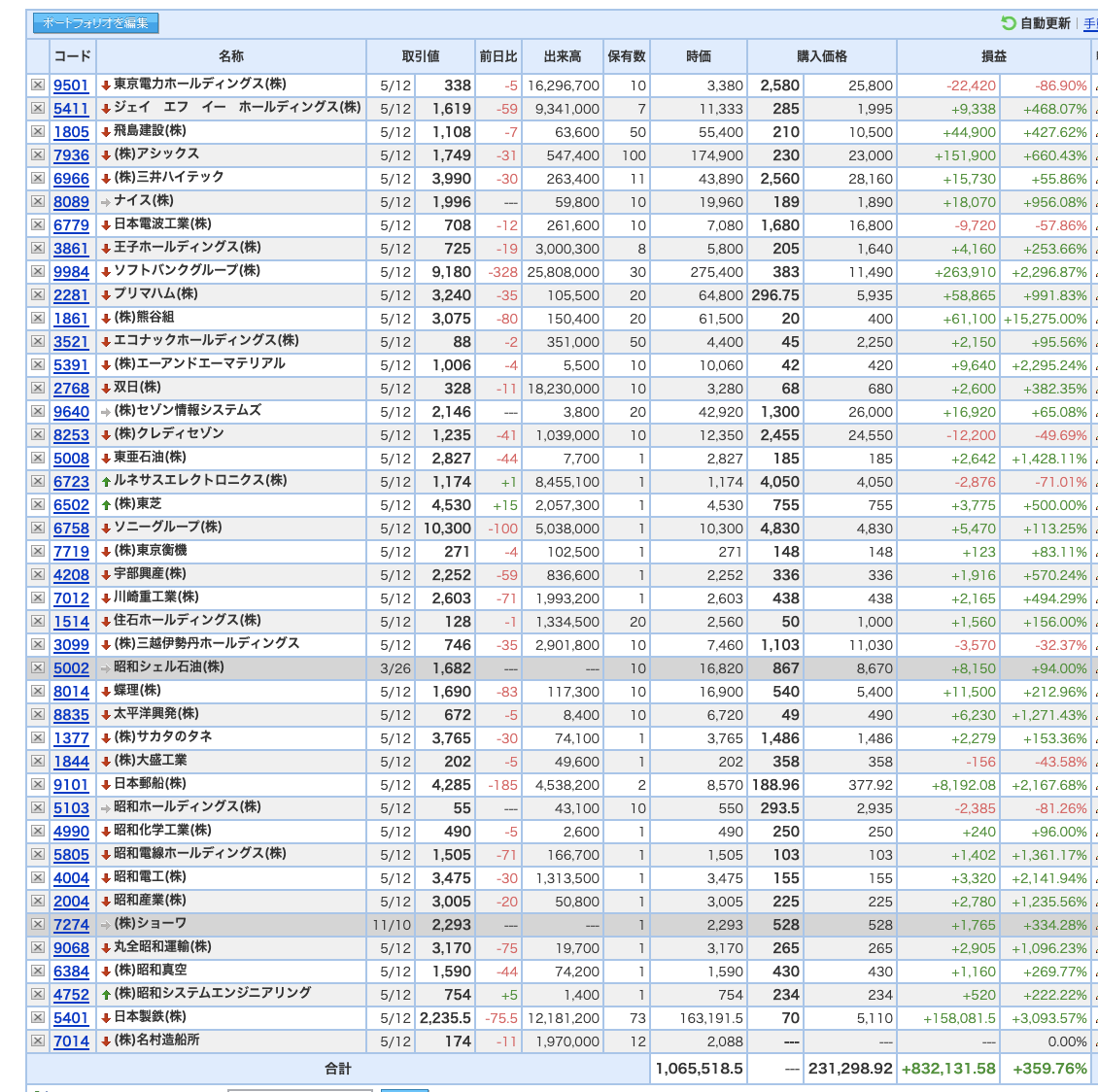The image size is (1098, 1092).
Task: Open stock code link 3099
Action: 72,645
